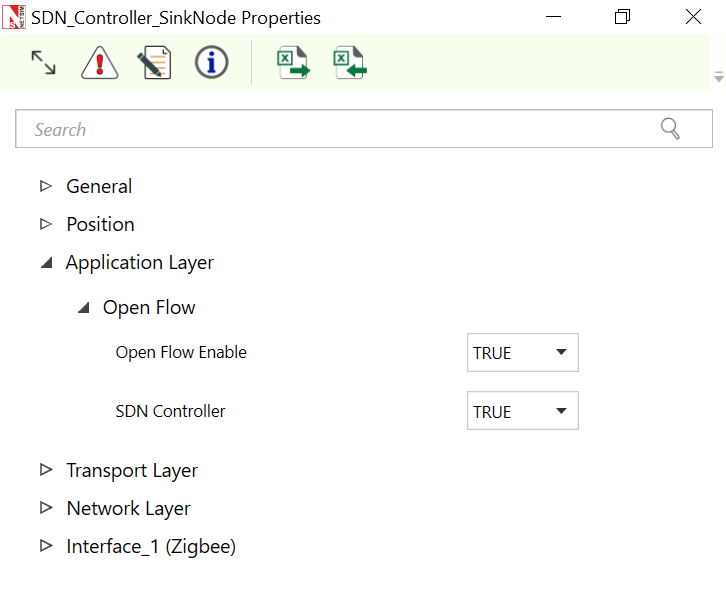Expand the General section

(45, 186)
